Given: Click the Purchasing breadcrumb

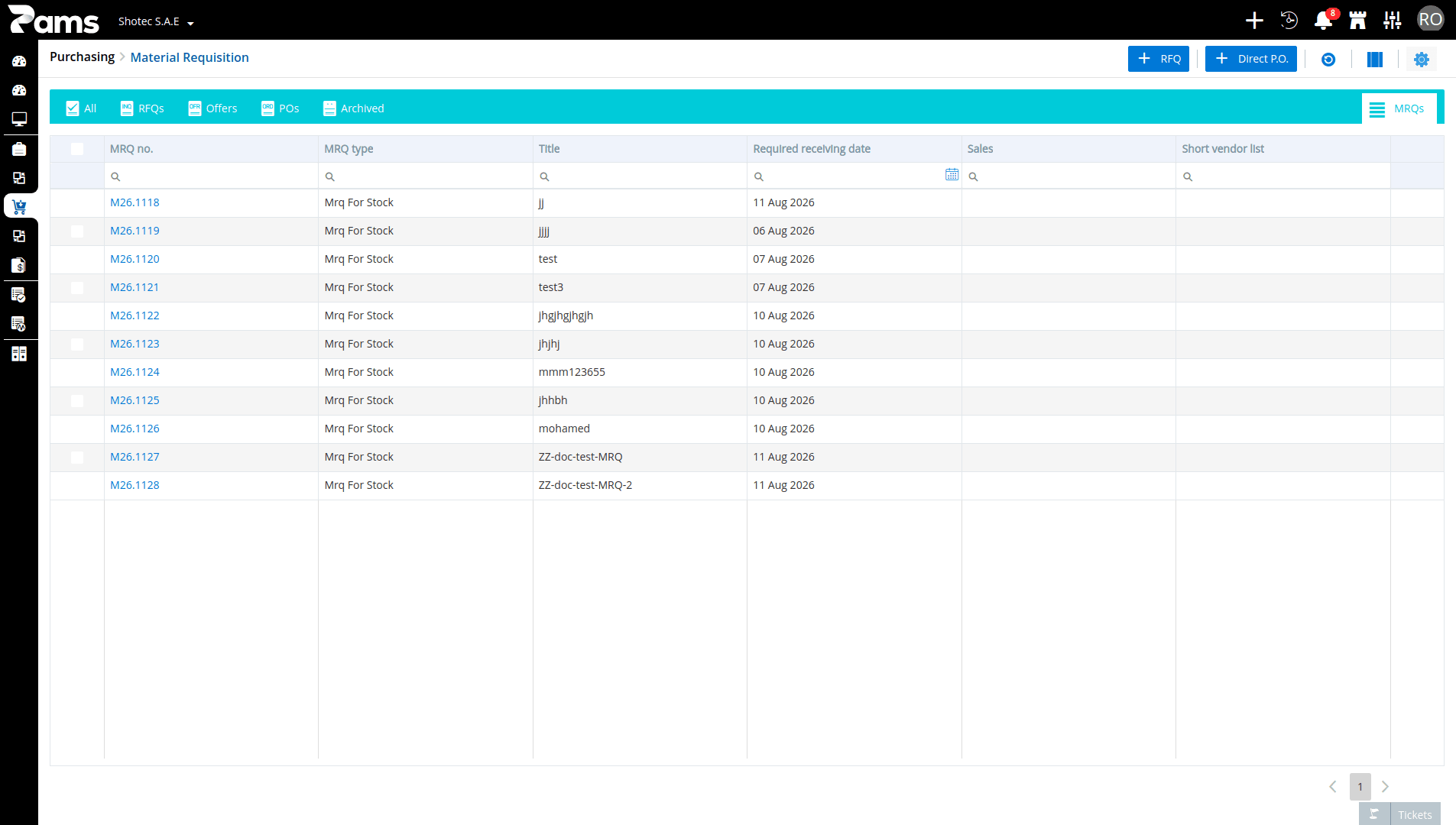Looking at the screenshot, I should 82,57.
